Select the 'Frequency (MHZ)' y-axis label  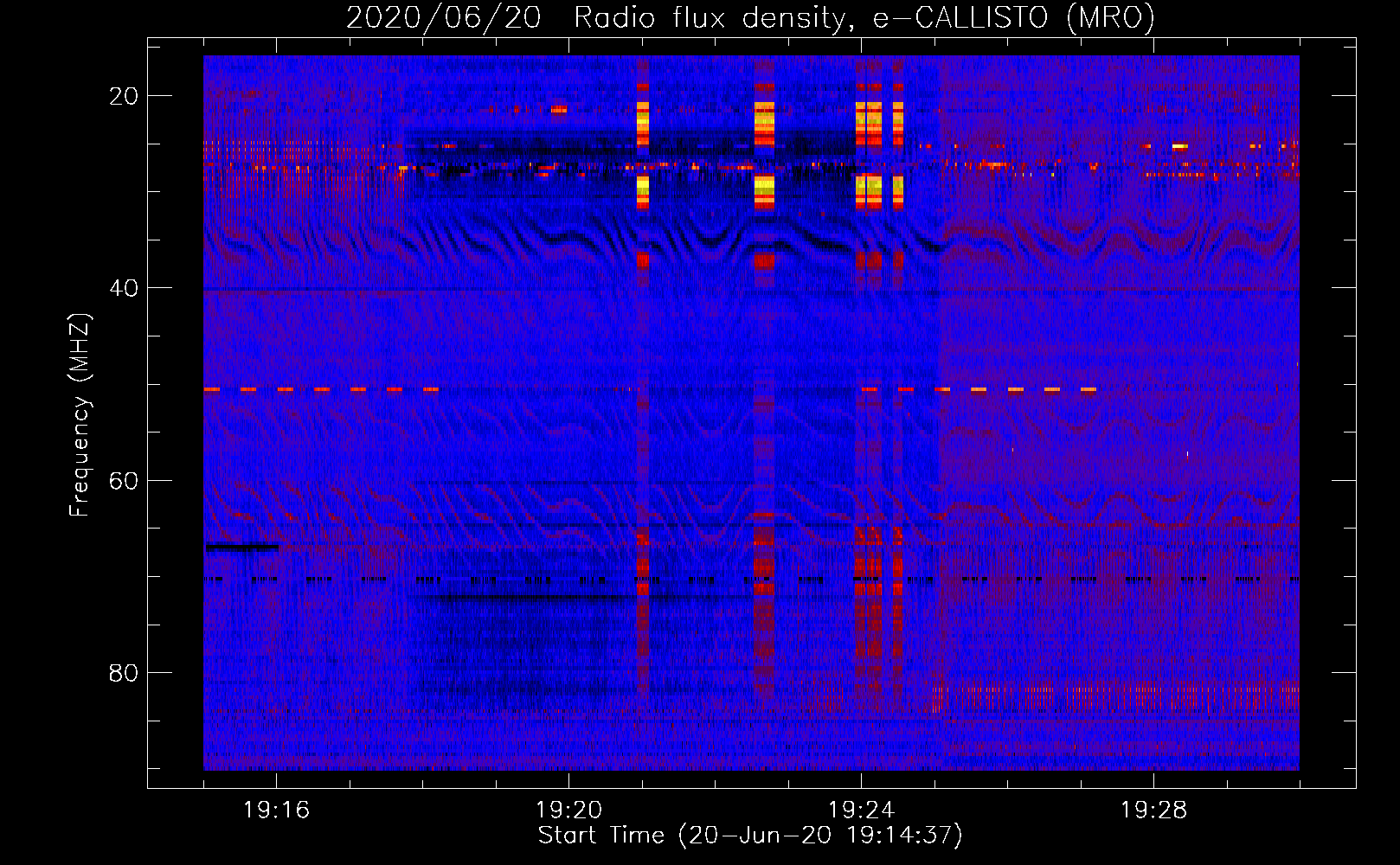pyautogui.click(x=80, y=415)
